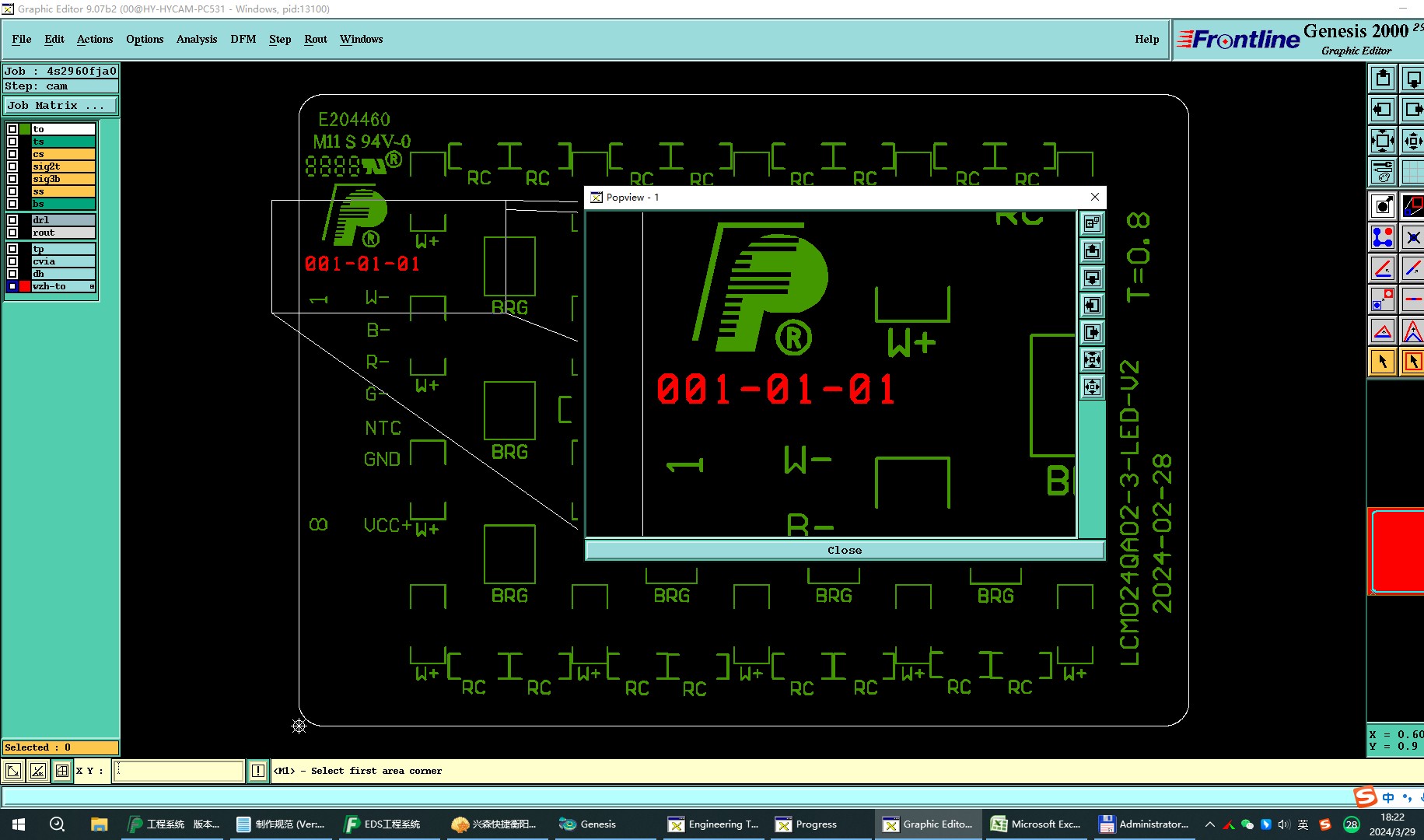Screen dimensions: 1424x840
Task: Click the second coordinate-mode icon at bottom left
Action: (37, 771)
